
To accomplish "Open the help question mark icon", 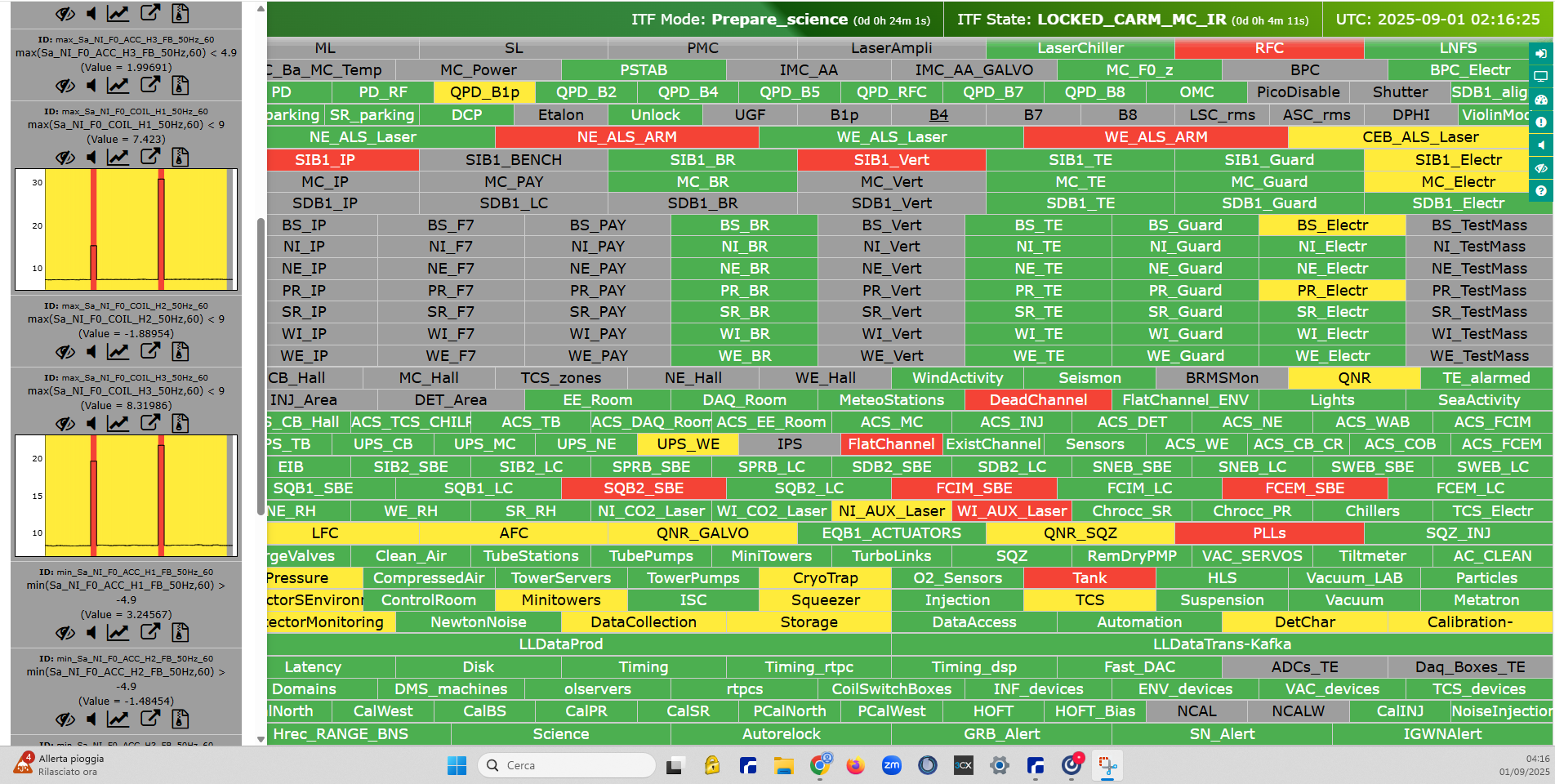I will click(1540, 191).
